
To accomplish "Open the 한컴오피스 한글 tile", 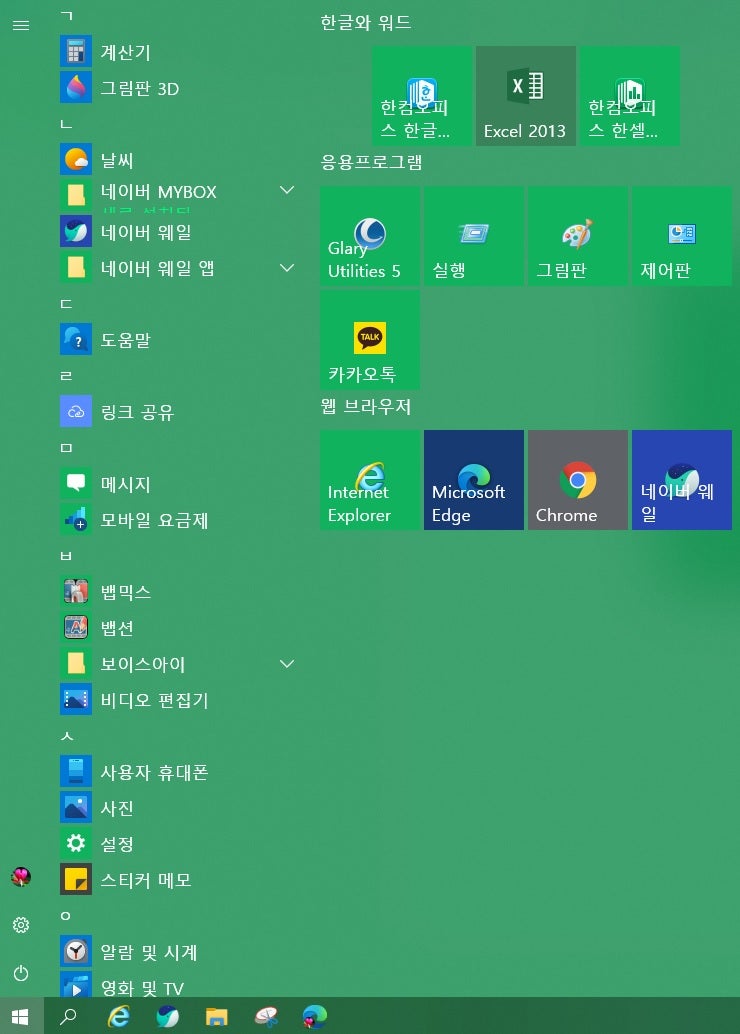I will [x=422, y=96].
